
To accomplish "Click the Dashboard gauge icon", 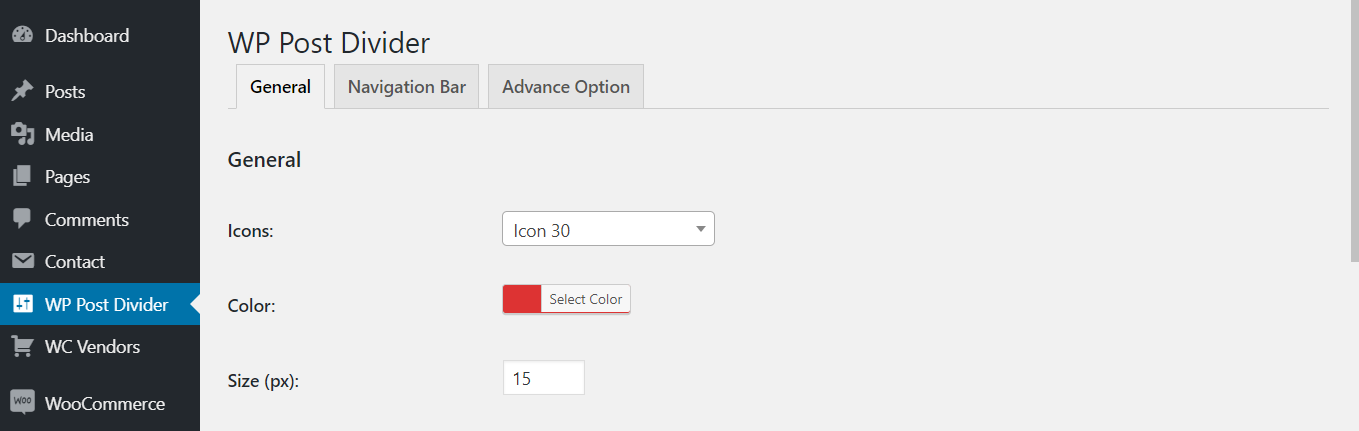I will [x=23, y=36].
